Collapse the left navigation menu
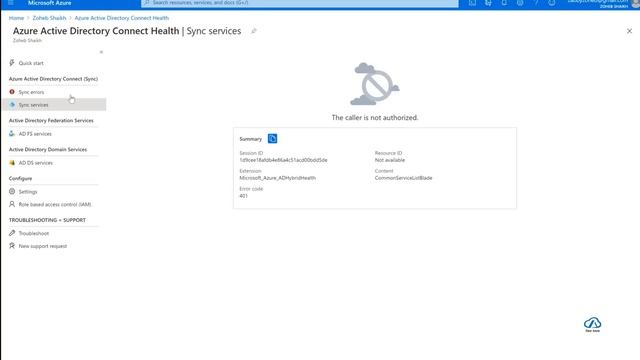Viewport: 640px width, 360px height. pos(101,52)
